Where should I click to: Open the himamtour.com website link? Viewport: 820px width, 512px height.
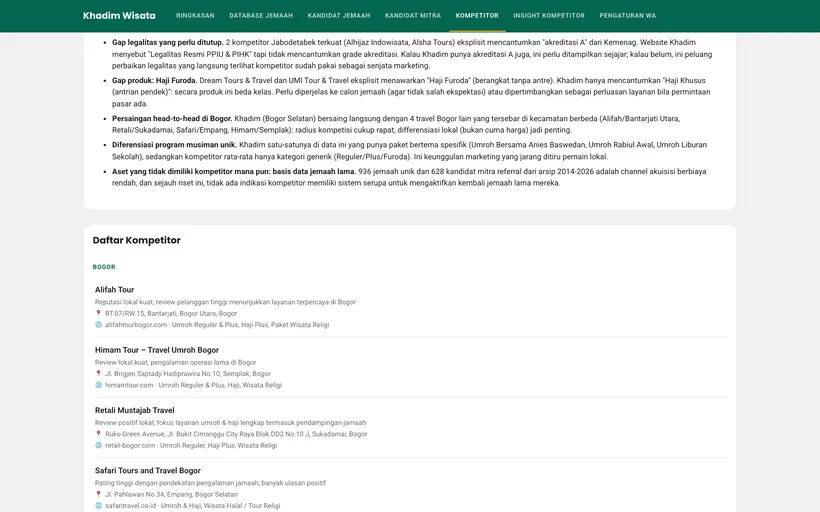tap(129, 385)
